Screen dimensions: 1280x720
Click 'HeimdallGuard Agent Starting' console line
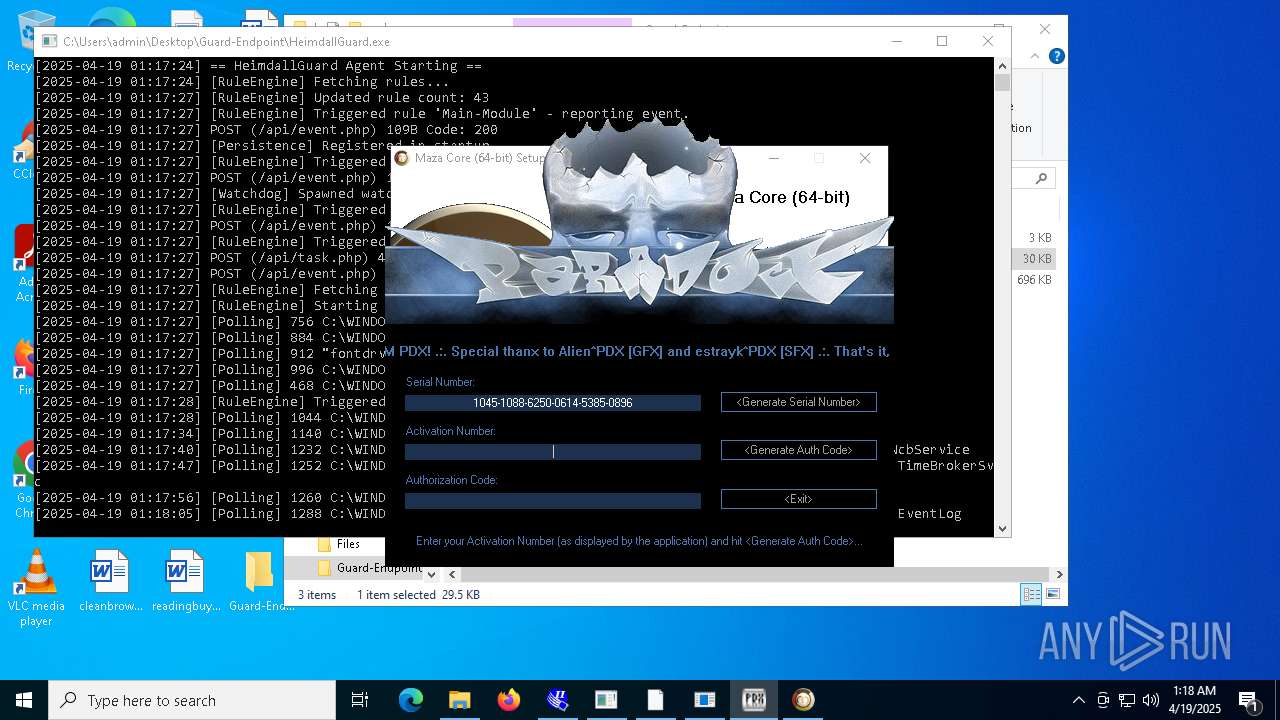[x=346, y=66]
